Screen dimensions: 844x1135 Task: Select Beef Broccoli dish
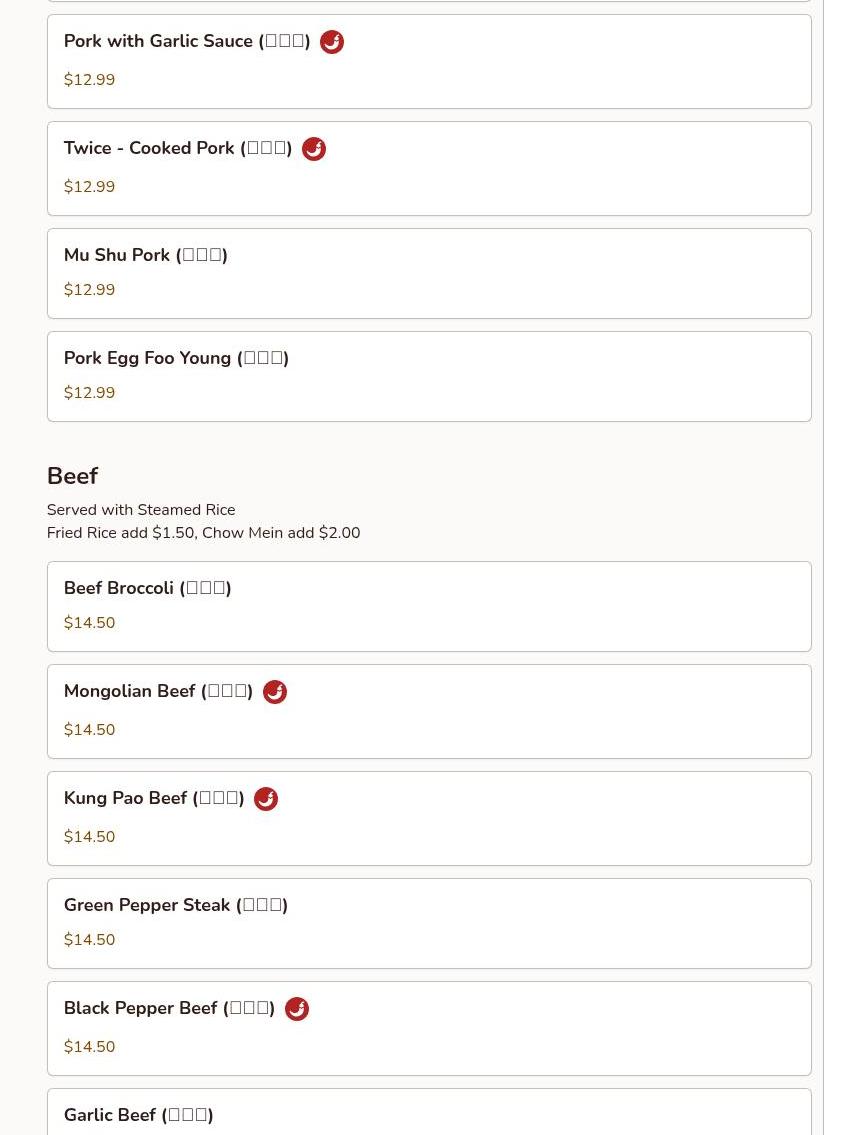147,588
